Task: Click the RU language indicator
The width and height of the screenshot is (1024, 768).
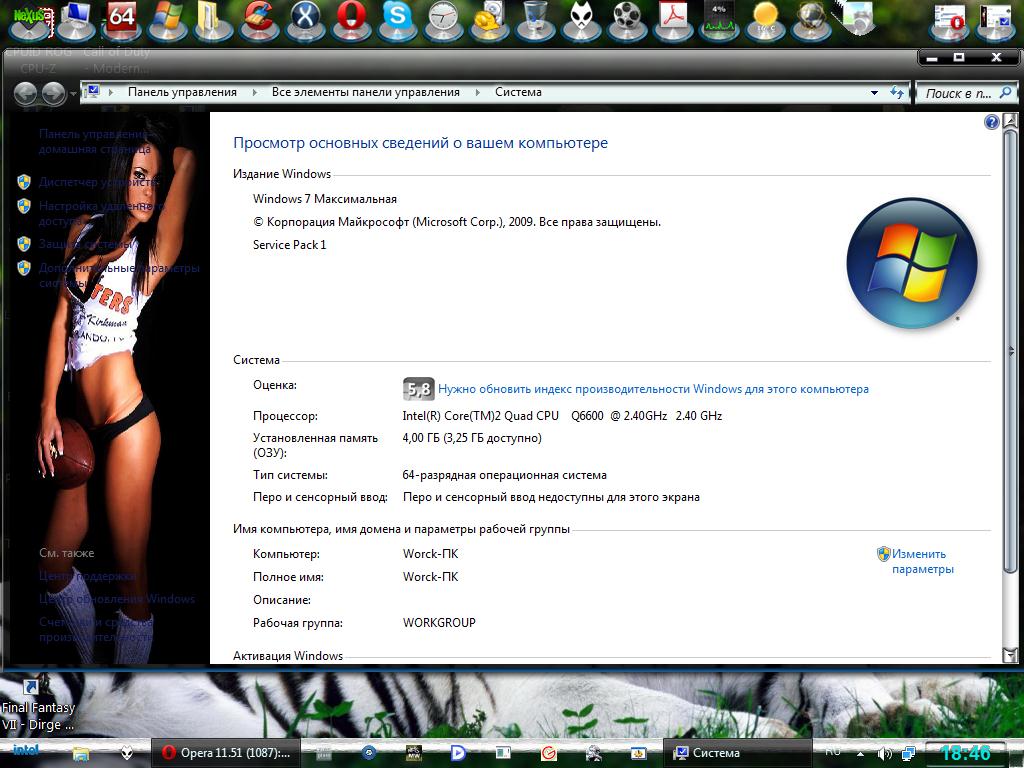Action: [x=833, y=752]
